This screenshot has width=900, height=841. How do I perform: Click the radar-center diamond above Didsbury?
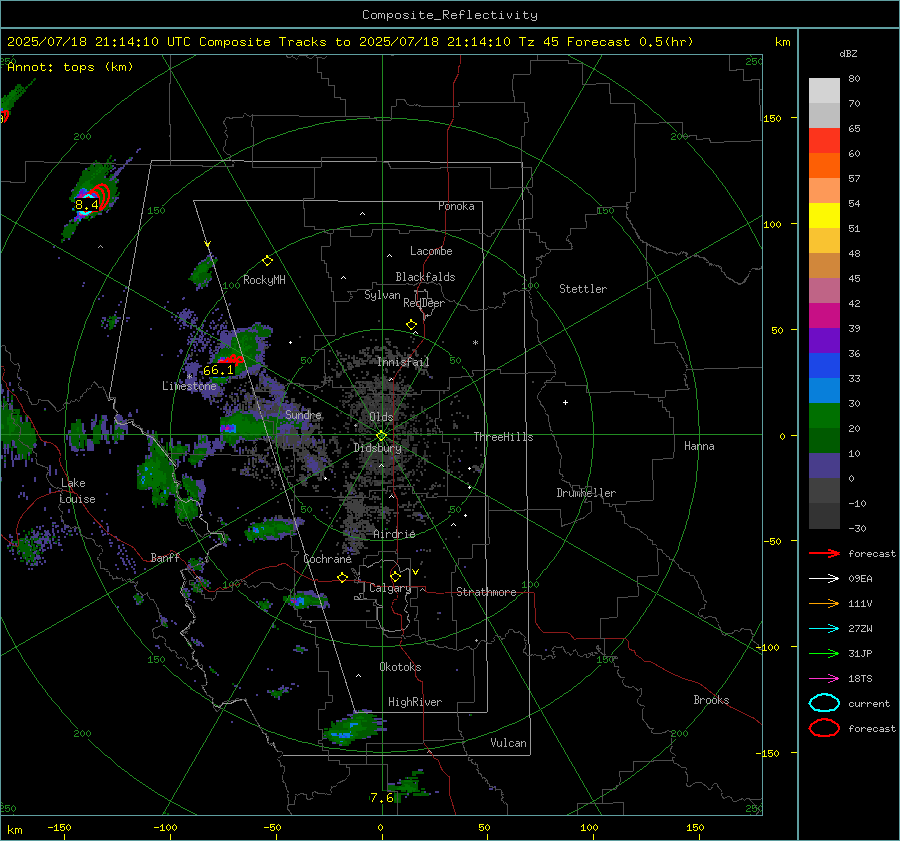(x=381, y=435)
